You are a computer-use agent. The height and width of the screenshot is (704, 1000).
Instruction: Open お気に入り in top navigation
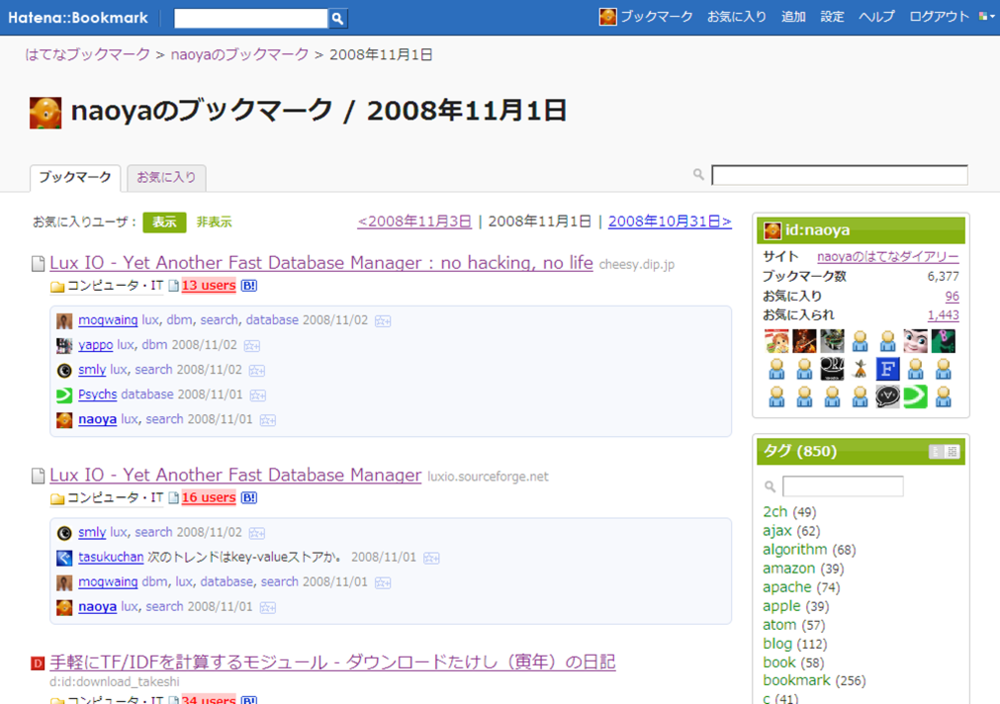(737, 17)
